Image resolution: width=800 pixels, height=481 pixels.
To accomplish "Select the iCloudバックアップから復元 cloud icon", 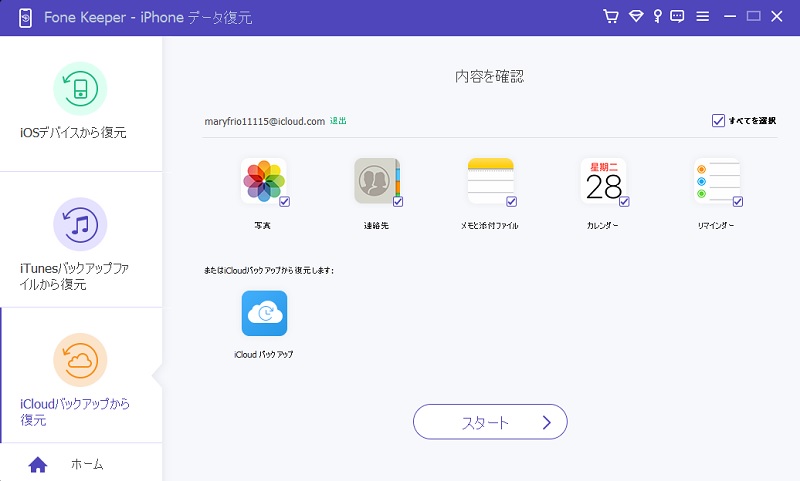I will tap(80, 360).
